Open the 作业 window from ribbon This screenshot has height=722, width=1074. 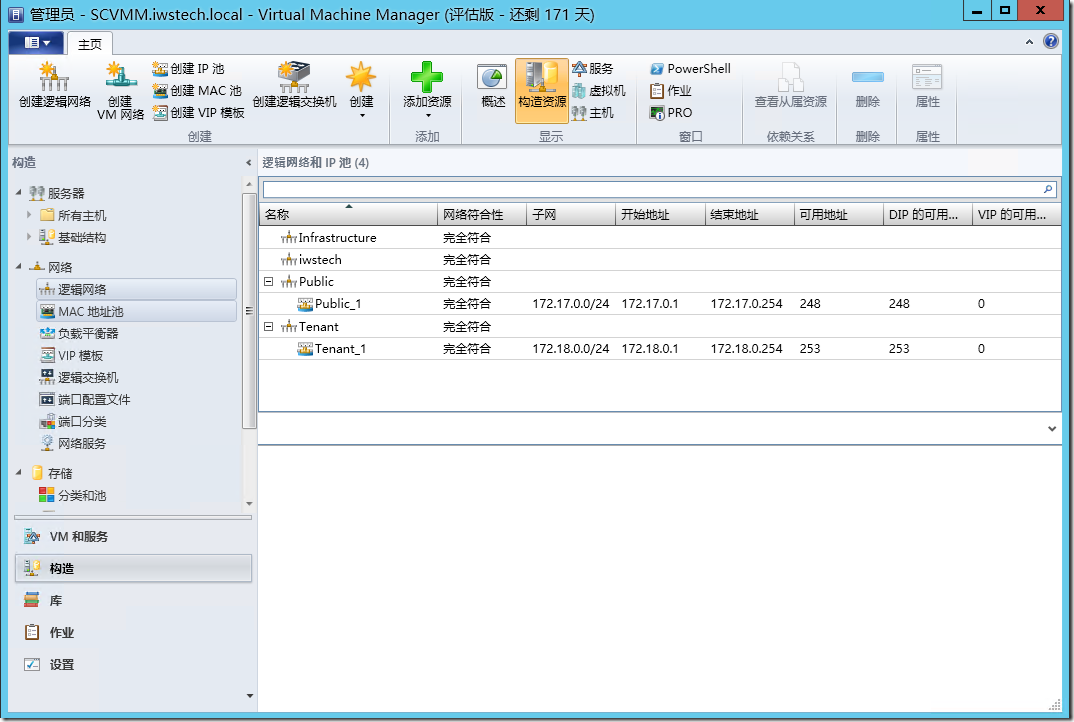click(671, 90)
